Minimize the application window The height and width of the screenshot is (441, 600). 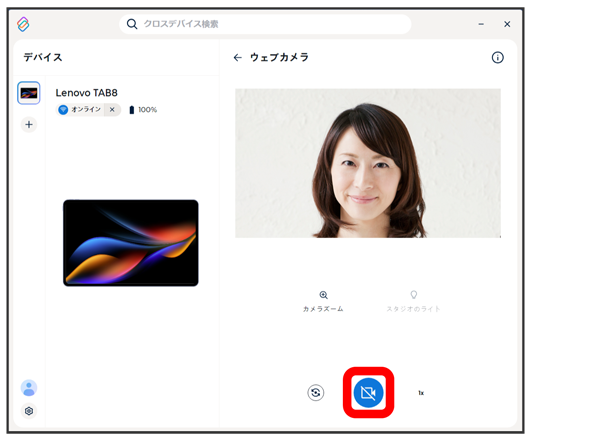point(482,24)
